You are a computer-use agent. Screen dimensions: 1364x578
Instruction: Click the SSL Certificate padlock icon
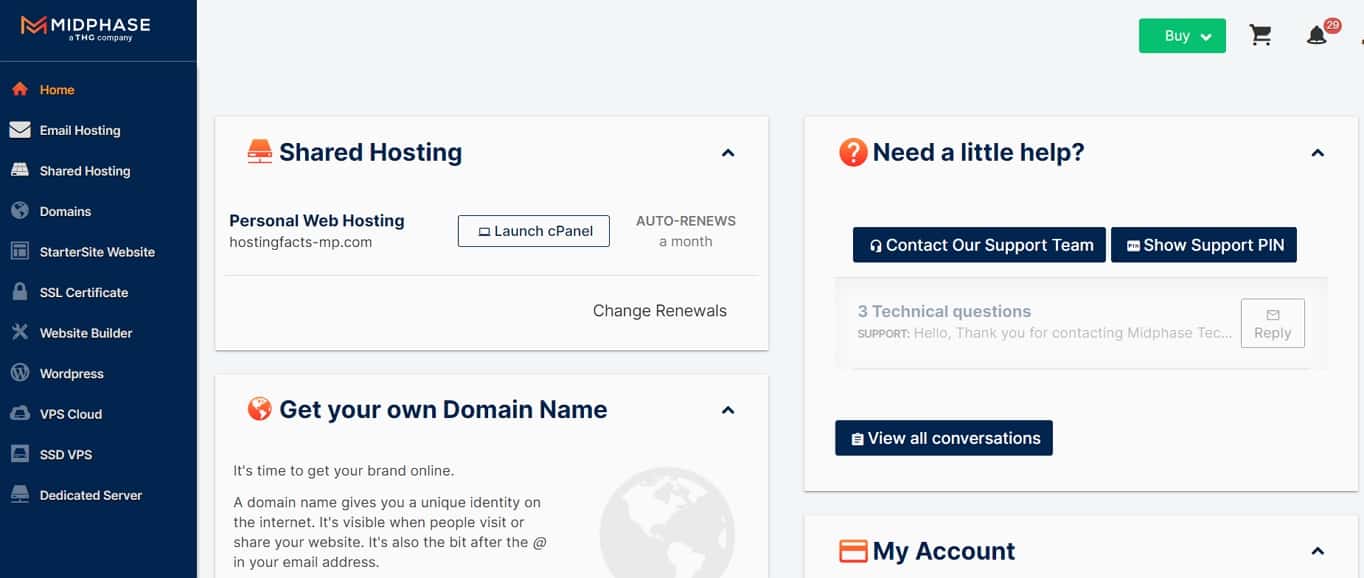[19, 292]
